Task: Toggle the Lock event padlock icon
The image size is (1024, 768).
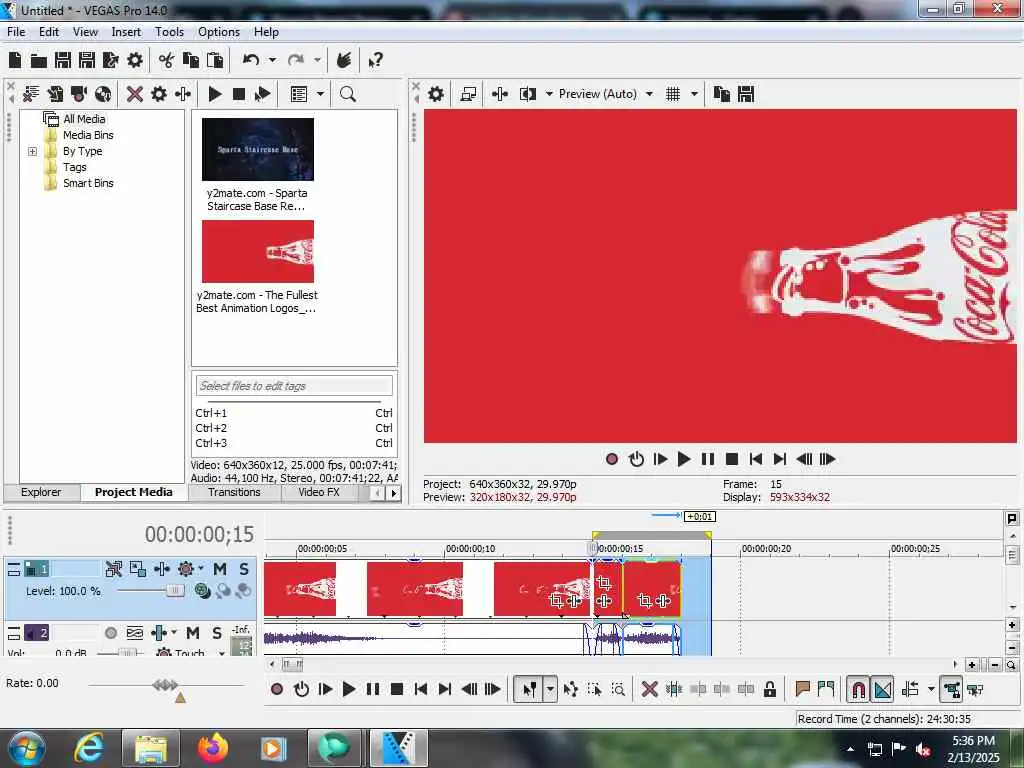Action: coord(770,689)
